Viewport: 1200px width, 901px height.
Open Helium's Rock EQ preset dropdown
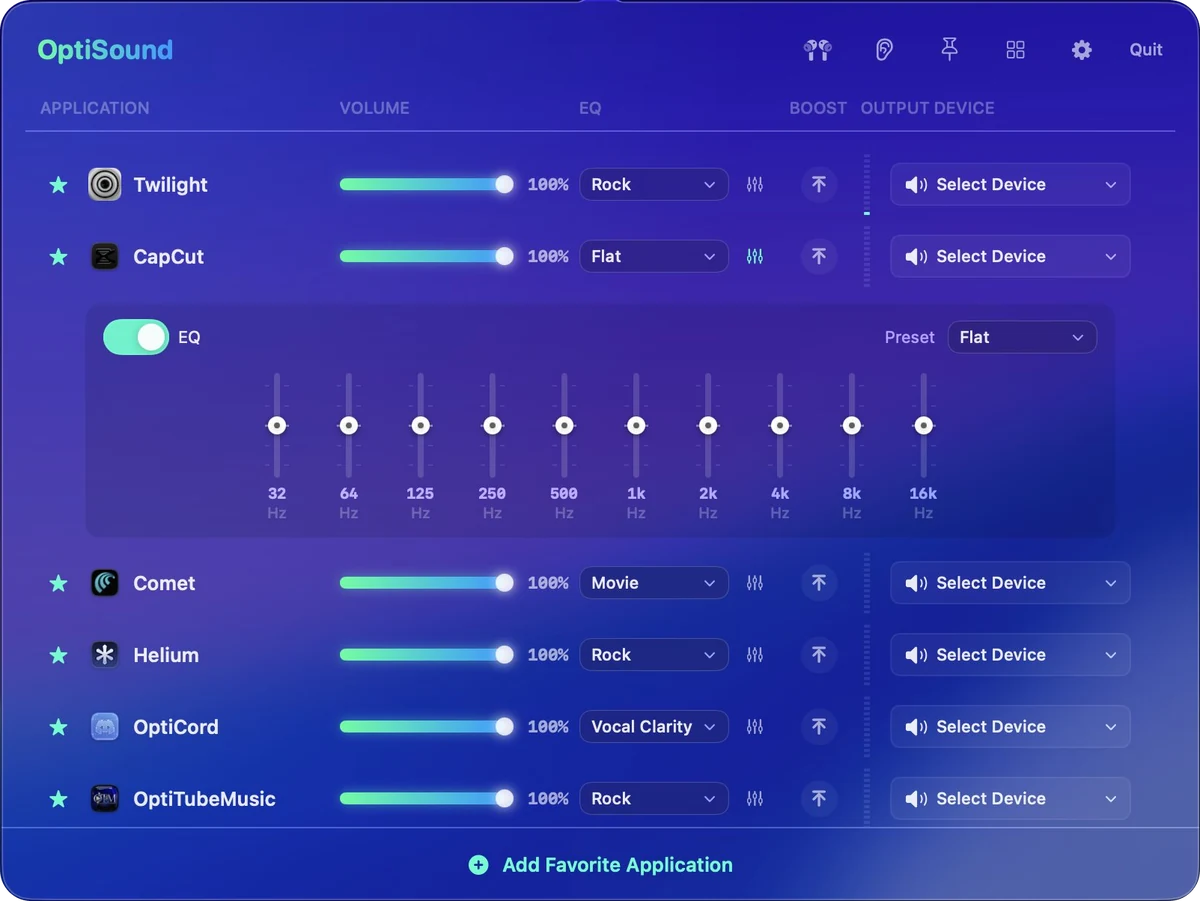pyautogui.click(x=654, y=655)
